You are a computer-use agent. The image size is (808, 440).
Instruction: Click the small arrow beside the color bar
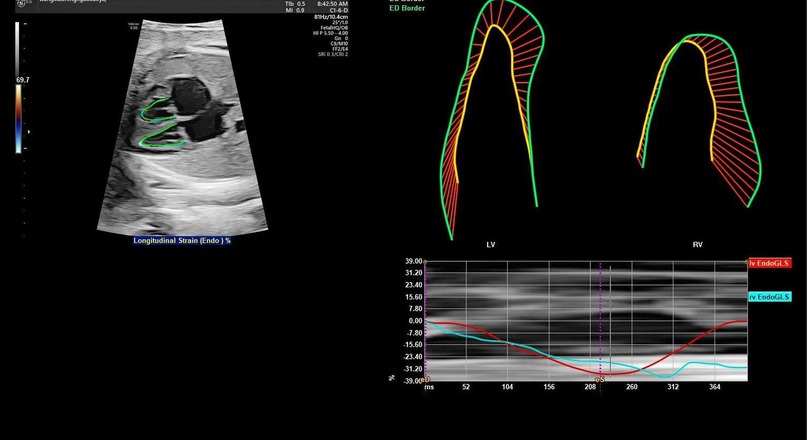[29, 132]
